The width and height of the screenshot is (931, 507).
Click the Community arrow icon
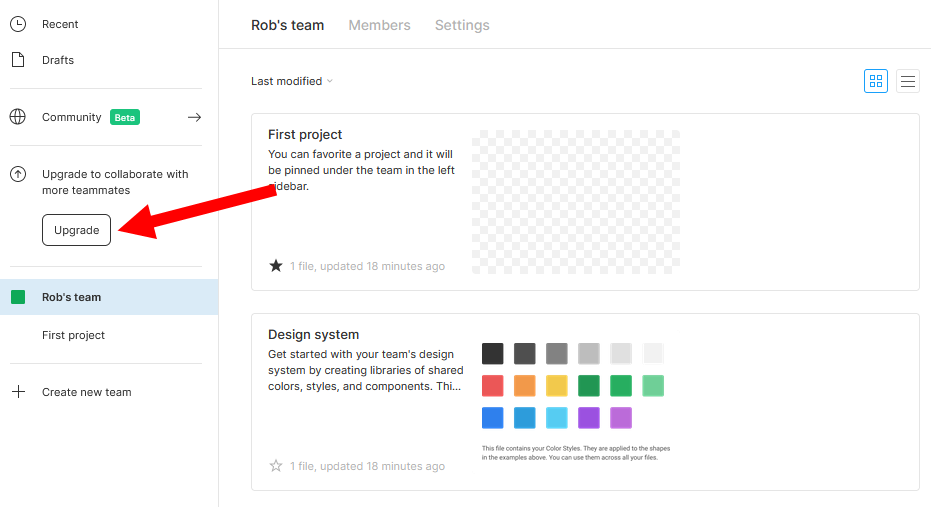click(x=195, y=117)
